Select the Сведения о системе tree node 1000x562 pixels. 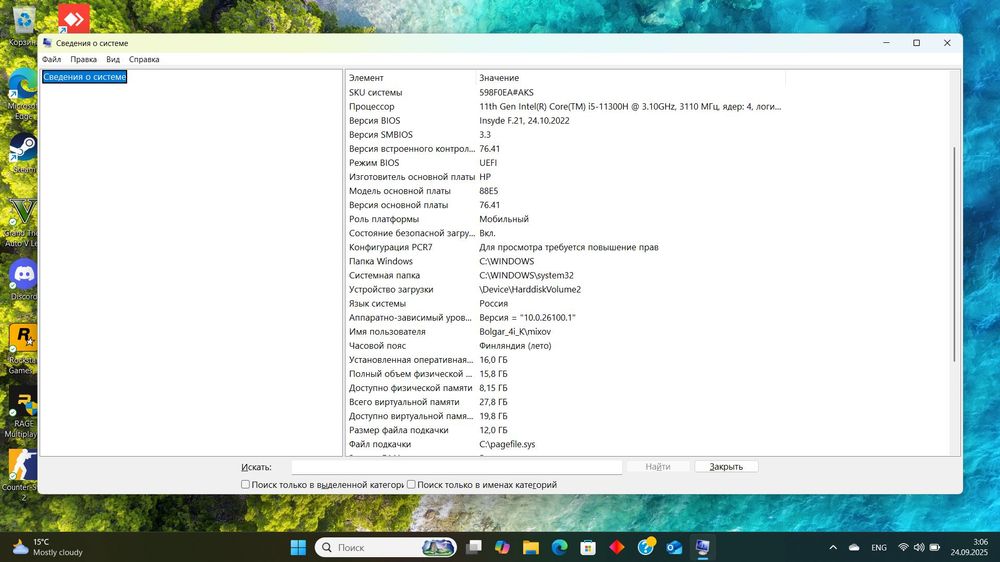[x=85, y=77]
